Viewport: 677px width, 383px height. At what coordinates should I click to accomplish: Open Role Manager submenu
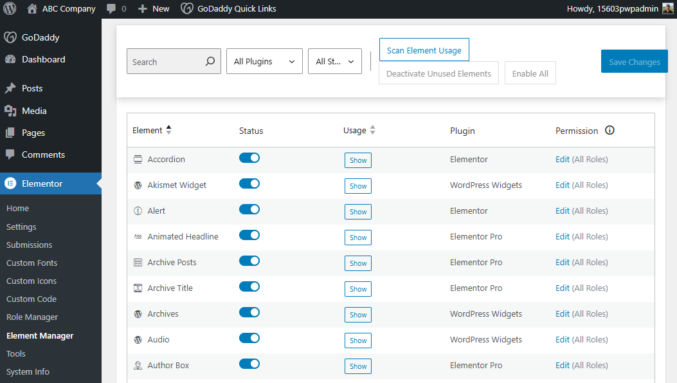click(32, 317)
